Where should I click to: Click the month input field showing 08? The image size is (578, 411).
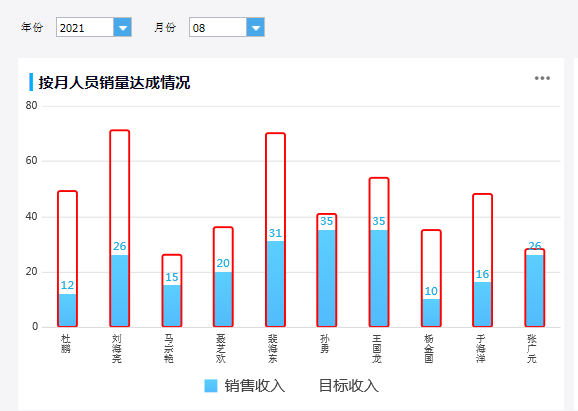tap(218, 27)
